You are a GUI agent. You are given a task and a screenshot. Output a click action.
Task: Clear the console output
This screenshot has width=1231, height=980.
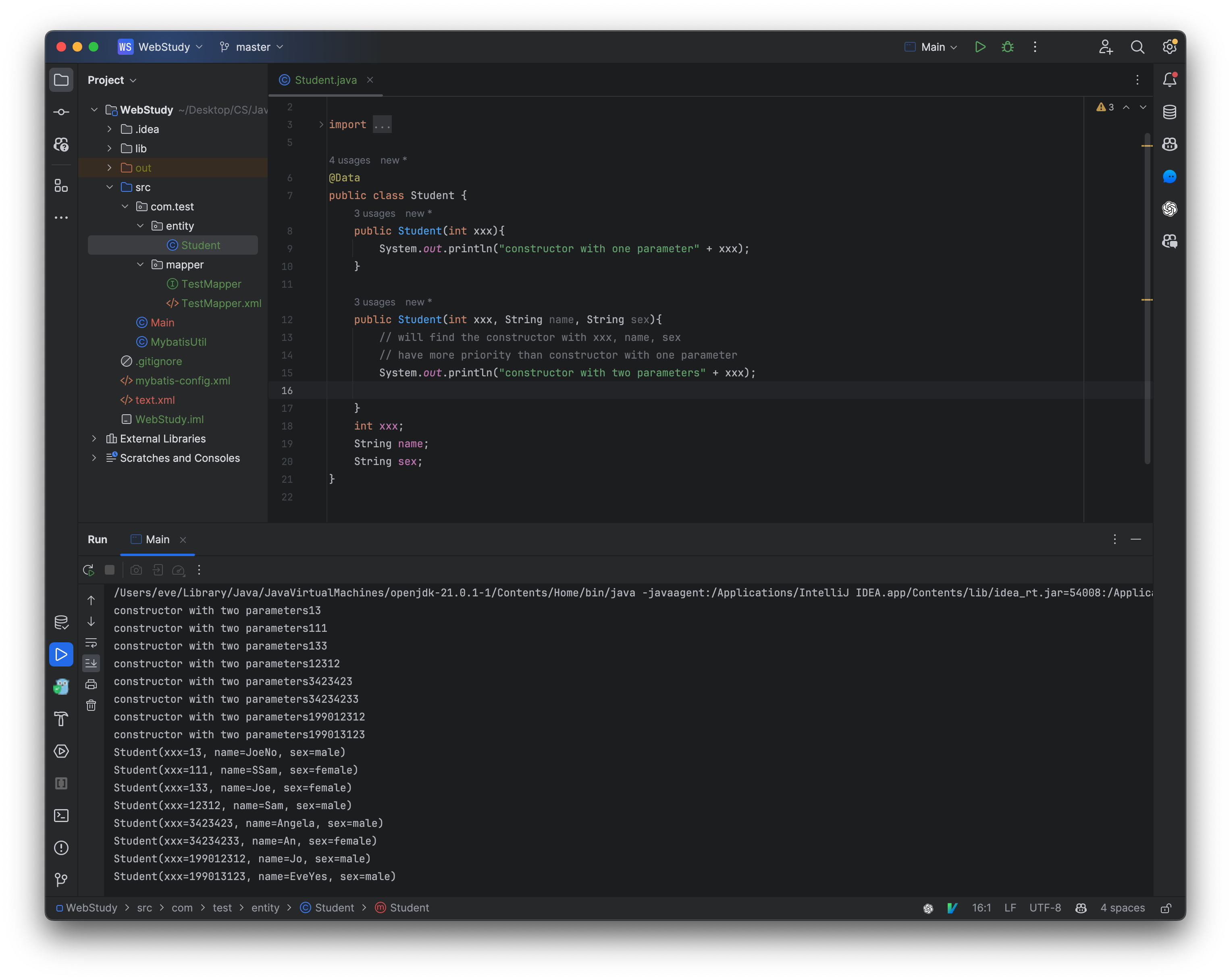(x=91, y=706)
